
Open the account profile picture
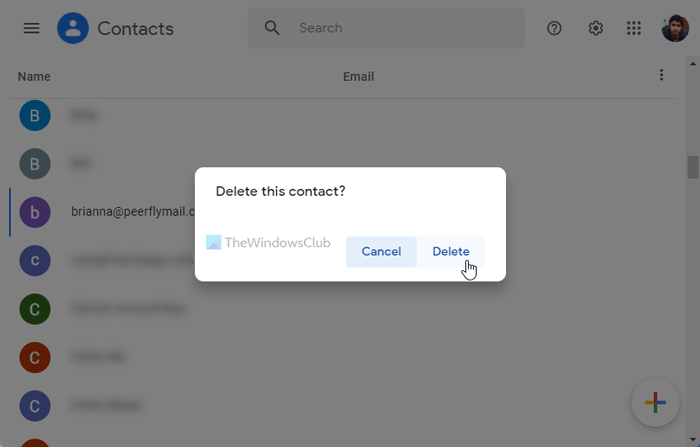[675, 28]
